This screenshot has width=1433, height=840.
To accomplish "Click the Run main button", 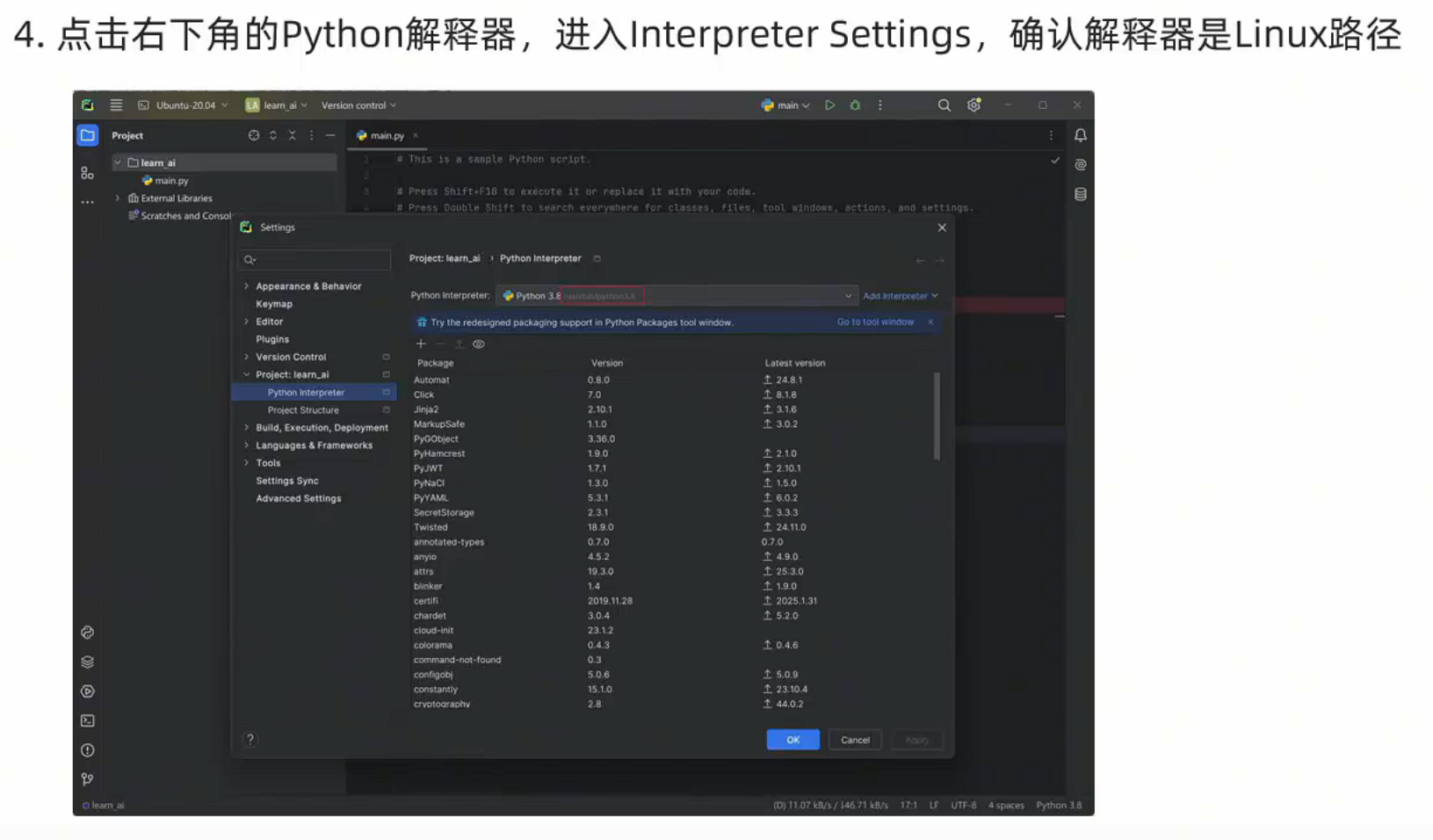I will click(829, 105).
